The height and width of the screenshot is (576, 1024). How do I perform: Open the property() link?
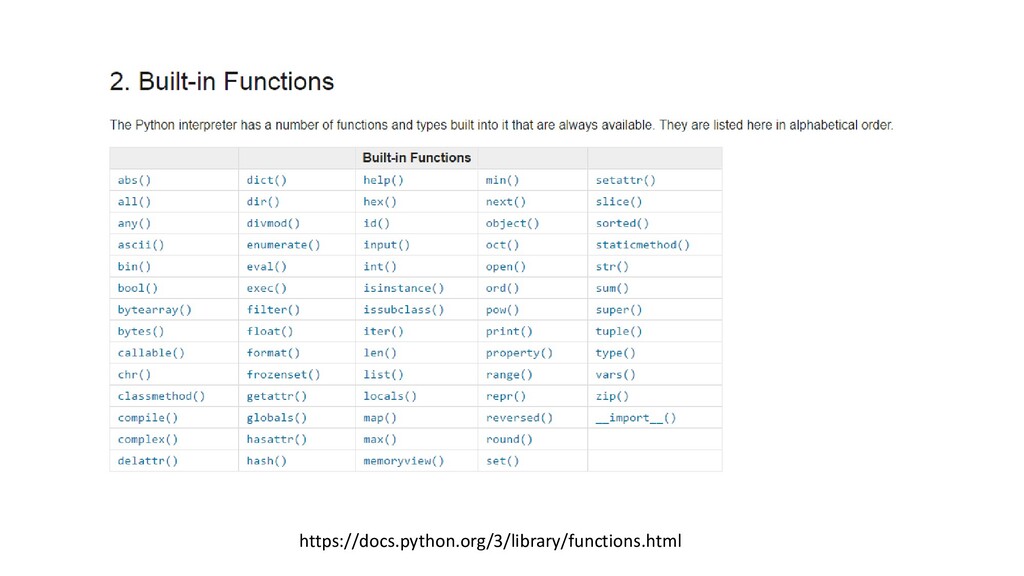519,353
